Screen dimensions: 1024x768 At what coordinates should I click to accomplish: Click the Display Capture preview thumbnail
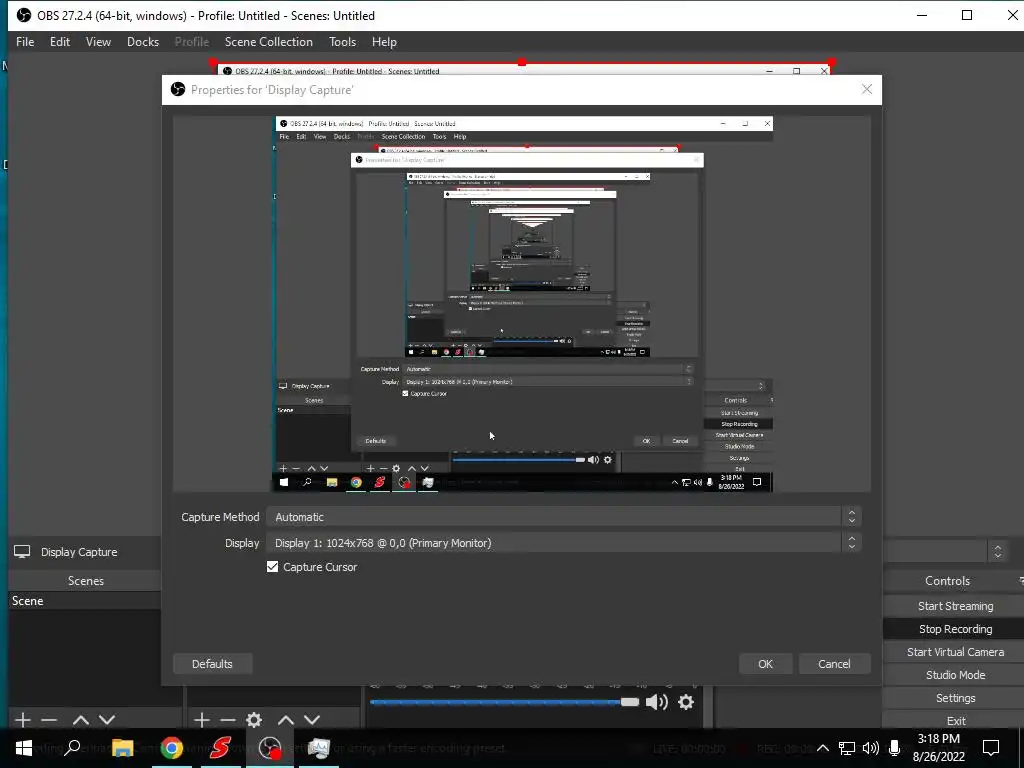click(522, 304)
